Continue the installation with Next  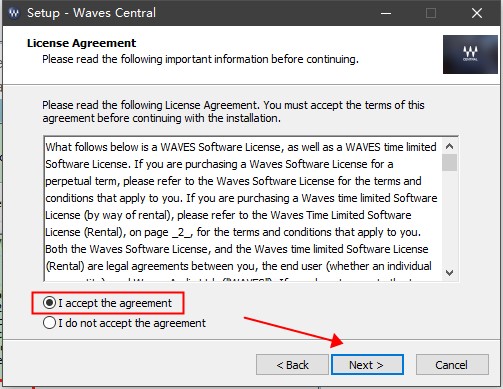tap(367, 365)
